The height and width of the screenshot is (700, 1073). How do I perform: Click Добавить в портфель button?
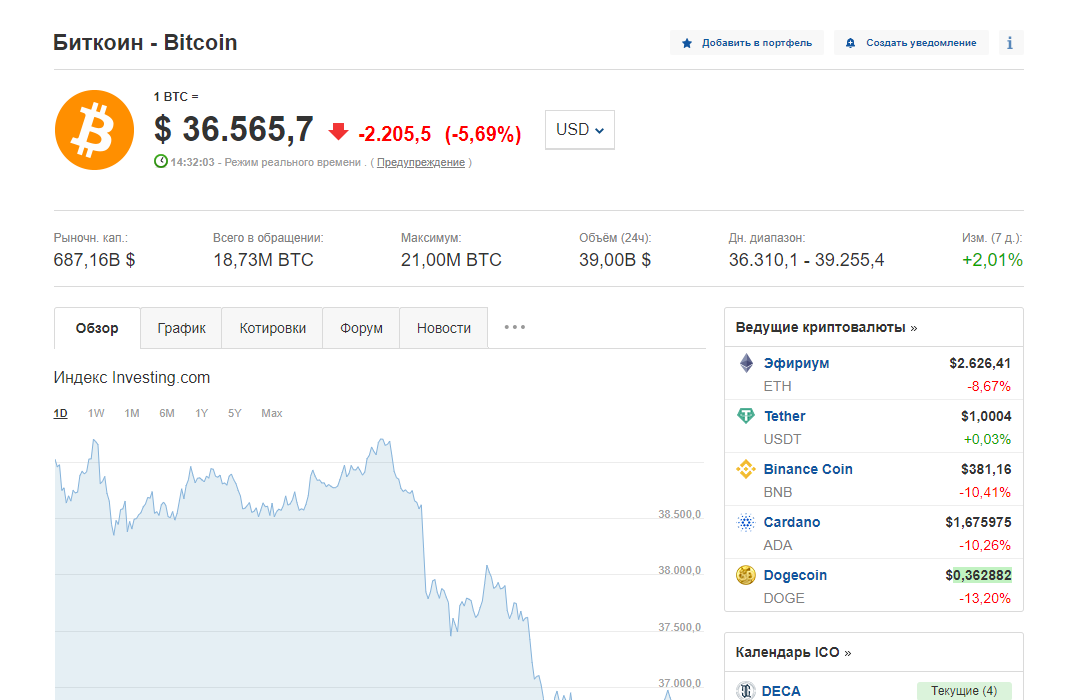click(x=747, y=42)
